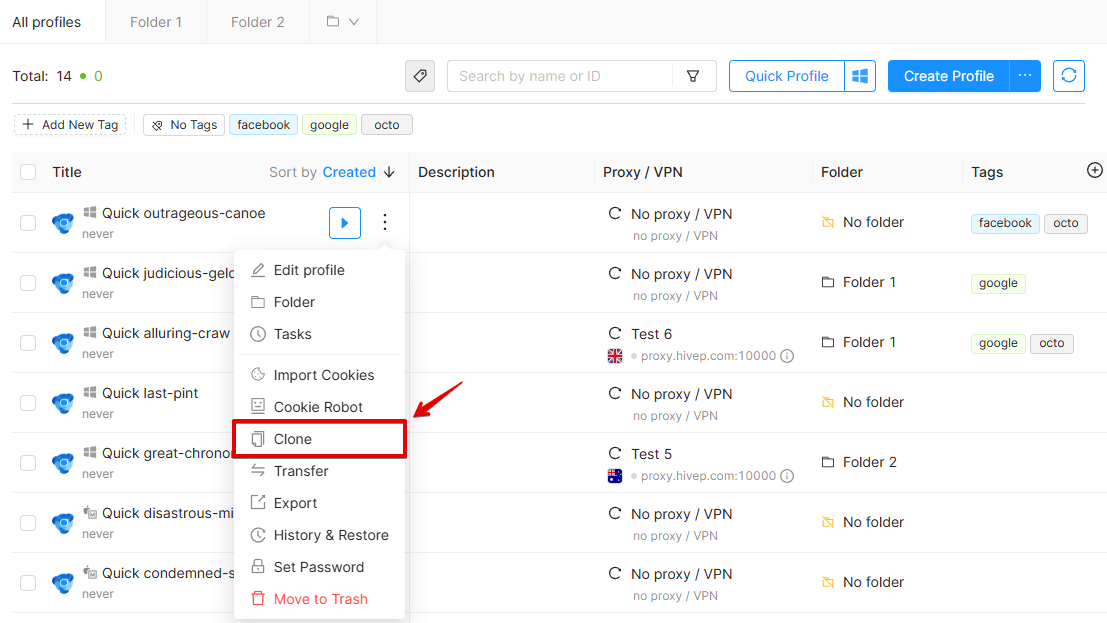1107x623 pixels.
Task: Open the search filter funnel icon
Action: point(693,76)
